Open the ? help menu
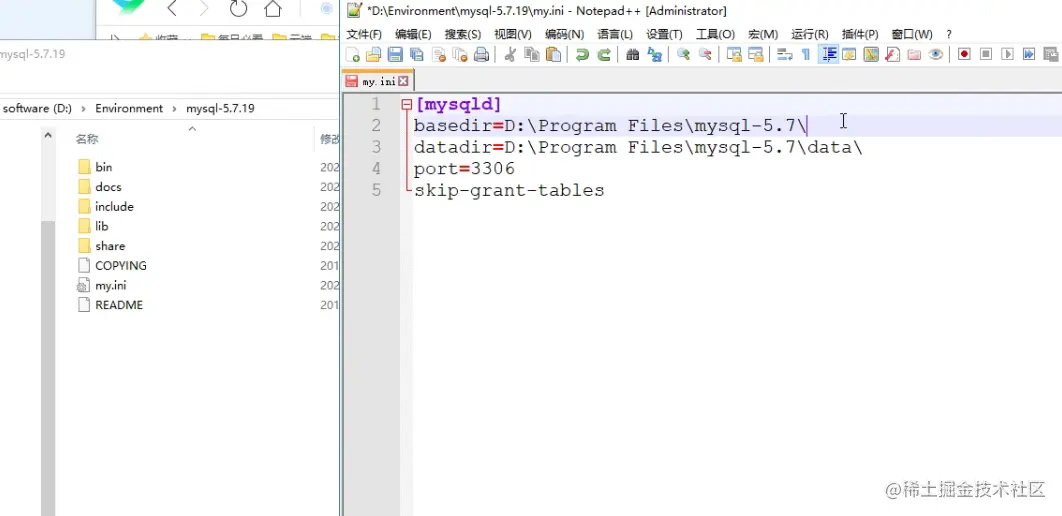The width and height of the screenshot is (1062, 516). point(949,35)
